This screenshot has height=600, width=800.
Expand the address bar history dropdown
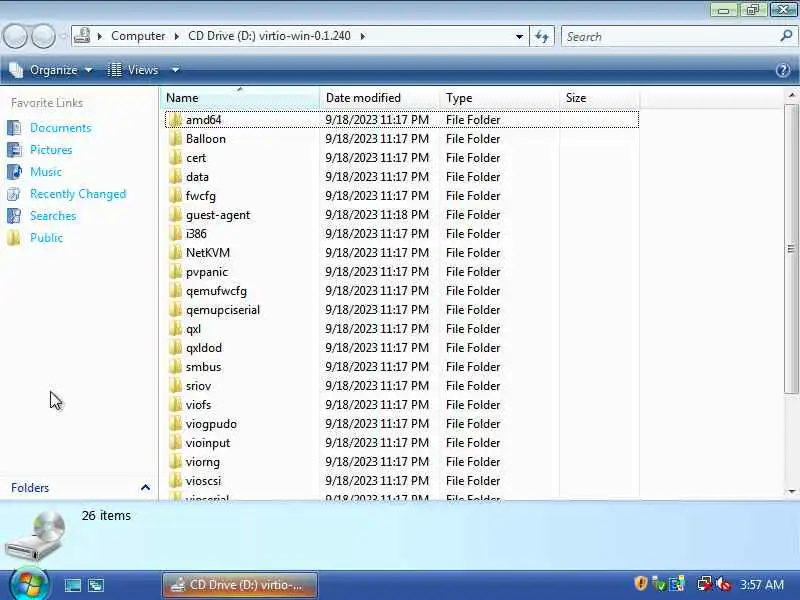(519, 37)
